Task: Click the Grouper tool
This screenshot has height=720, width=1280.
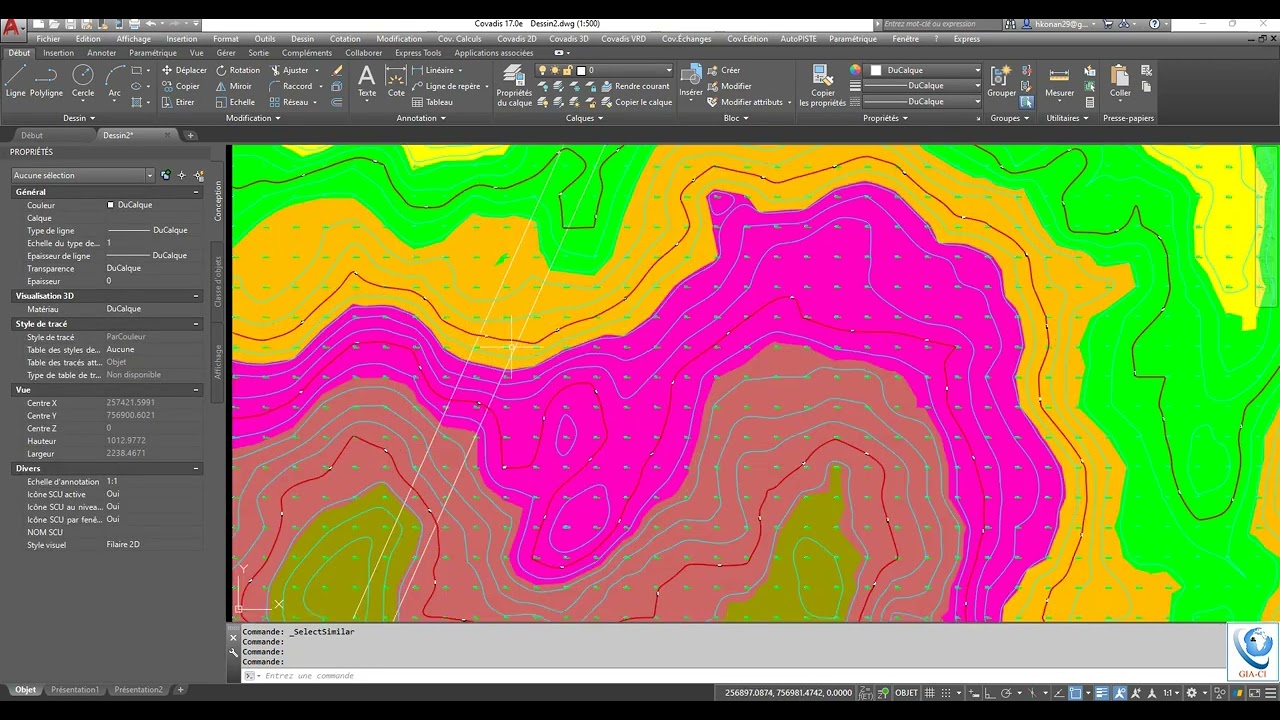Action: tap(1001, 82)
